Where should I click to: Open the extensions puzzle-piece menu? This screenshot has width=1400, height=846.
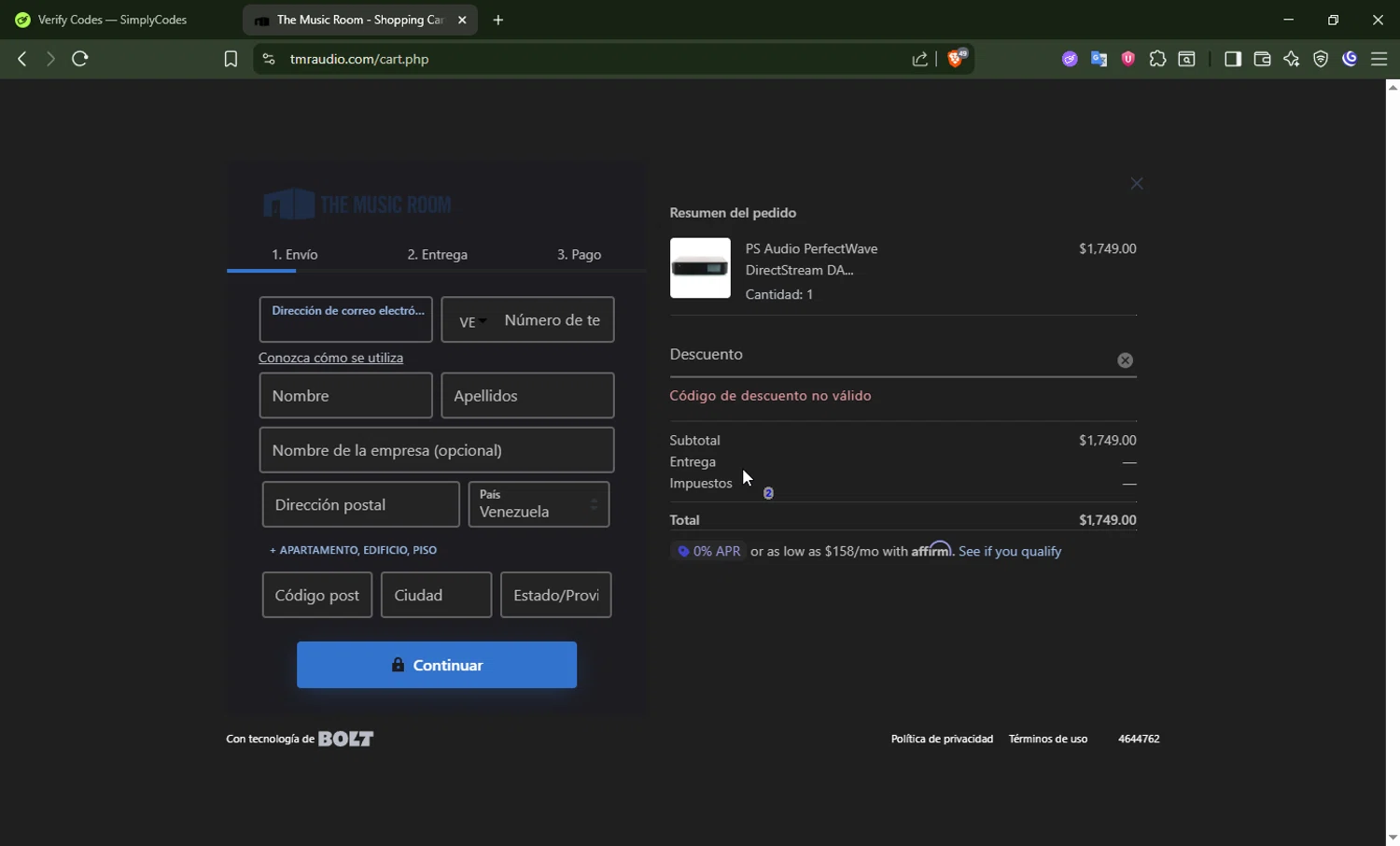[x=1157, y=59]
